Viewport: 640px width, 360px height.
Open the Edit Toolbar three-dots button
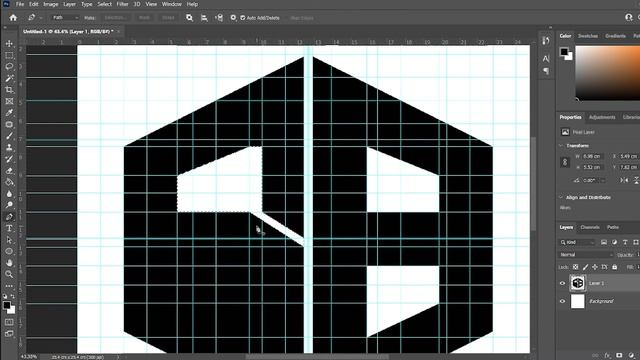pos(9,286)
